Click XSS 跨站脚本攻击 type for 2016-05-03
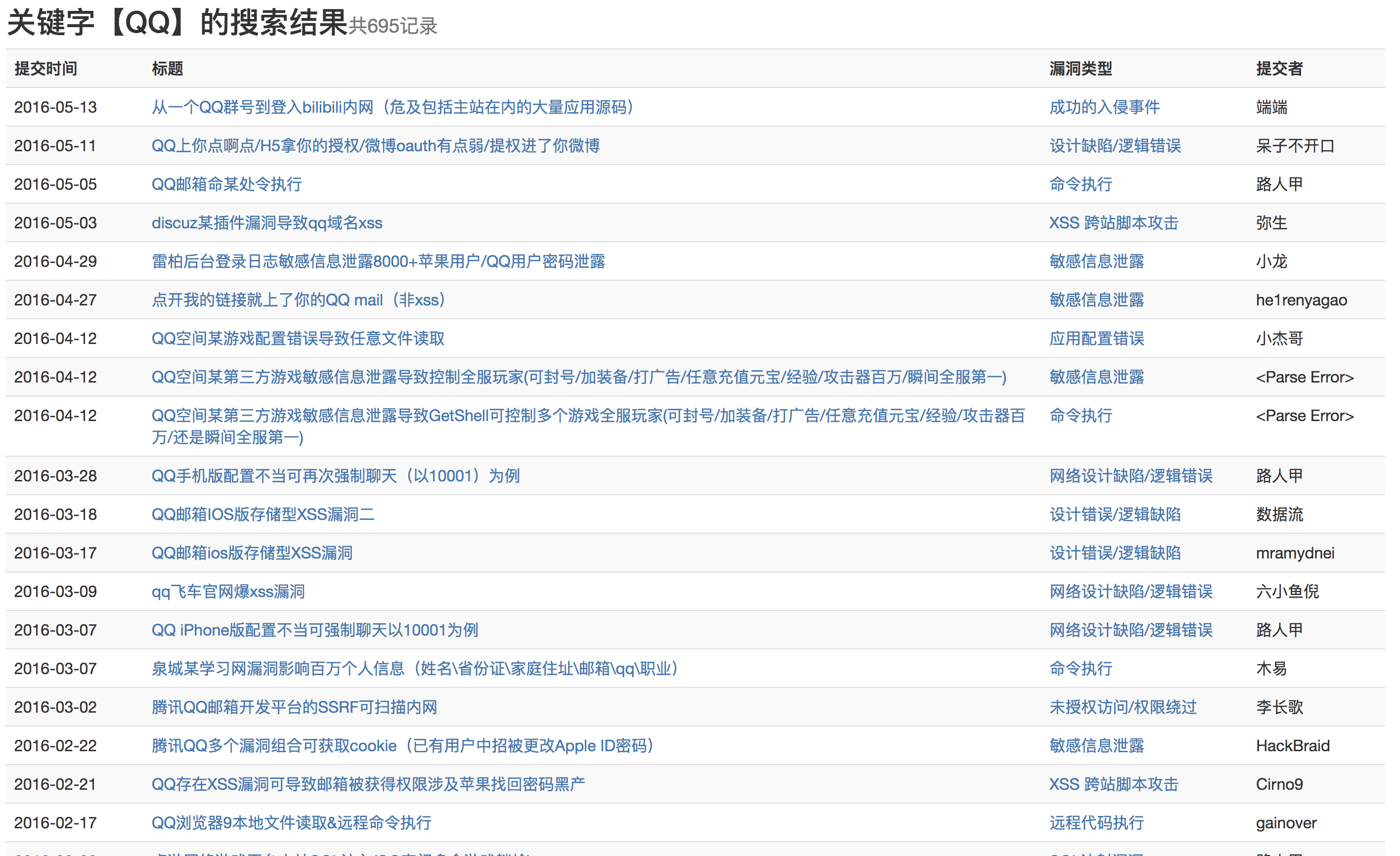 (1113, 223)
